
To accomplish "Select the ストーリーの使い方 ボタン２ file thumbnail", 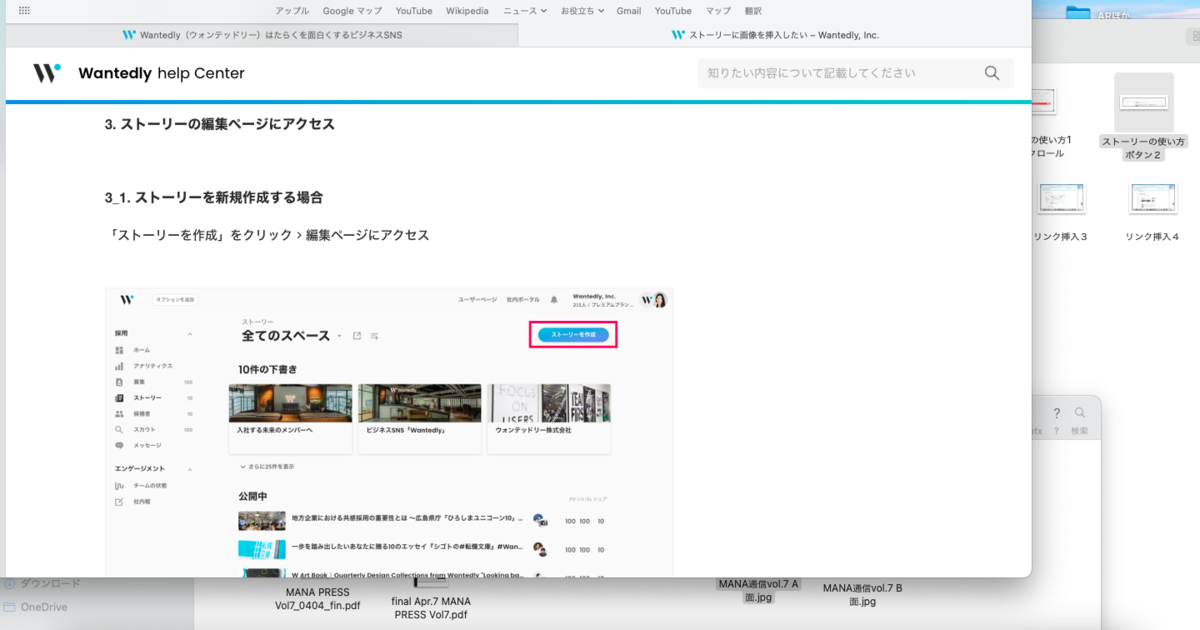I will point(1143,103).
